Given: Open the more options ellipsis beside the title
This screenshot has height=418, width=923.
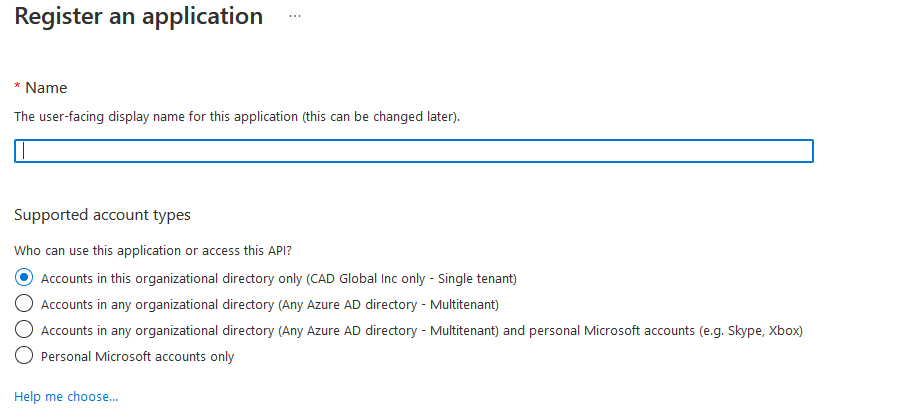Looking at the screenshot, I should (x=295, y=17).
